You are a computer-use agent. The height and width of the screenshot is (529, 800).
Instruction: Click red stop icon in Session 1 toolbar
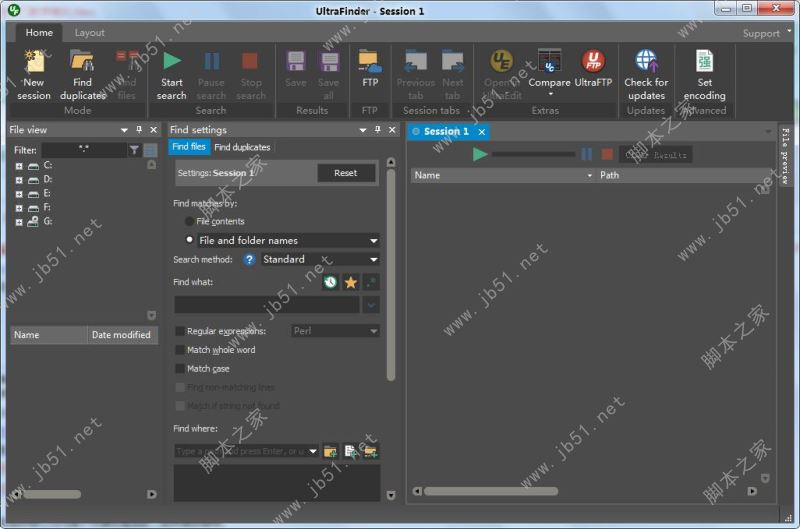[x=607, y=154]
